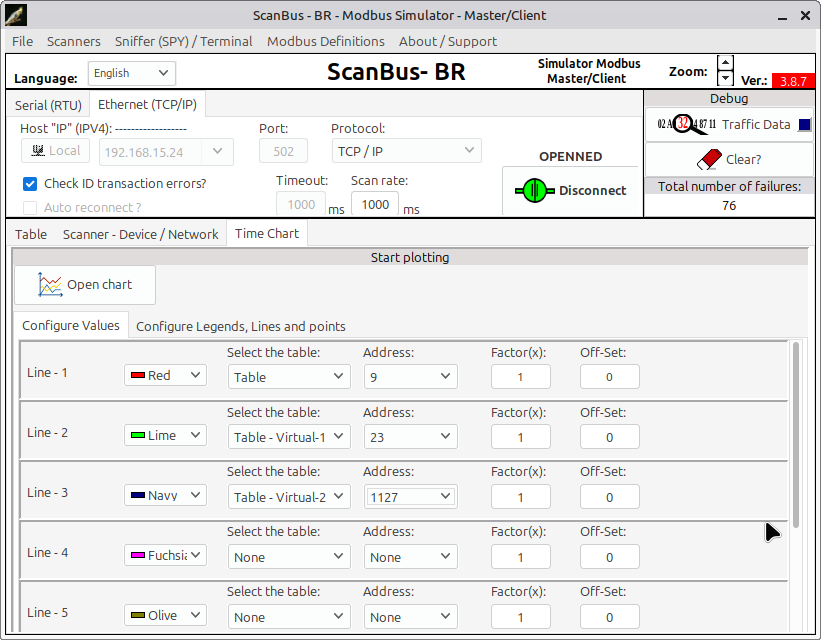Open the Modbus Definitions menu
821x640 pixels.
(325, 41)
